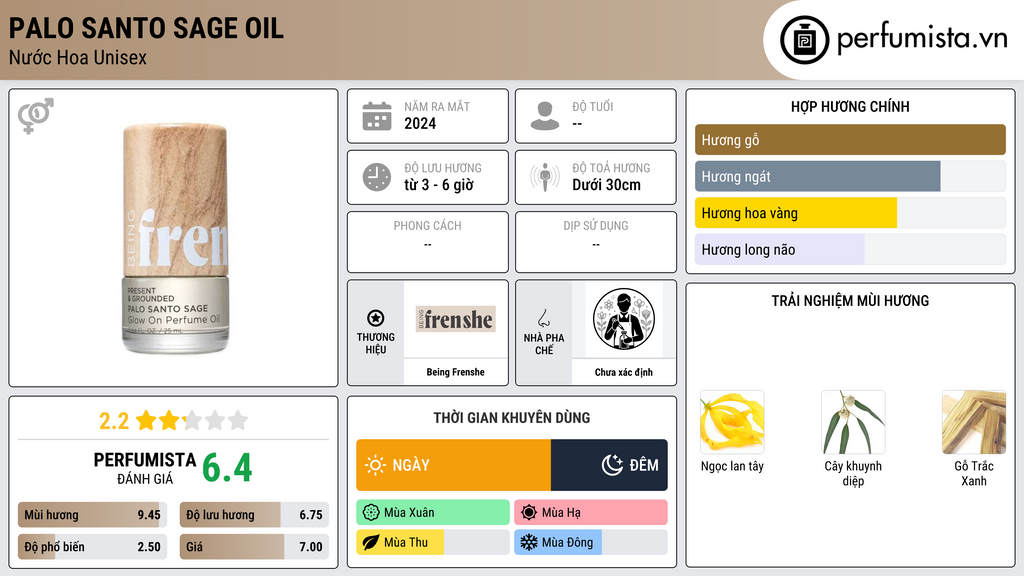
Task: Click the Cây khuynh diệp note label
Action: coord(853,473)
